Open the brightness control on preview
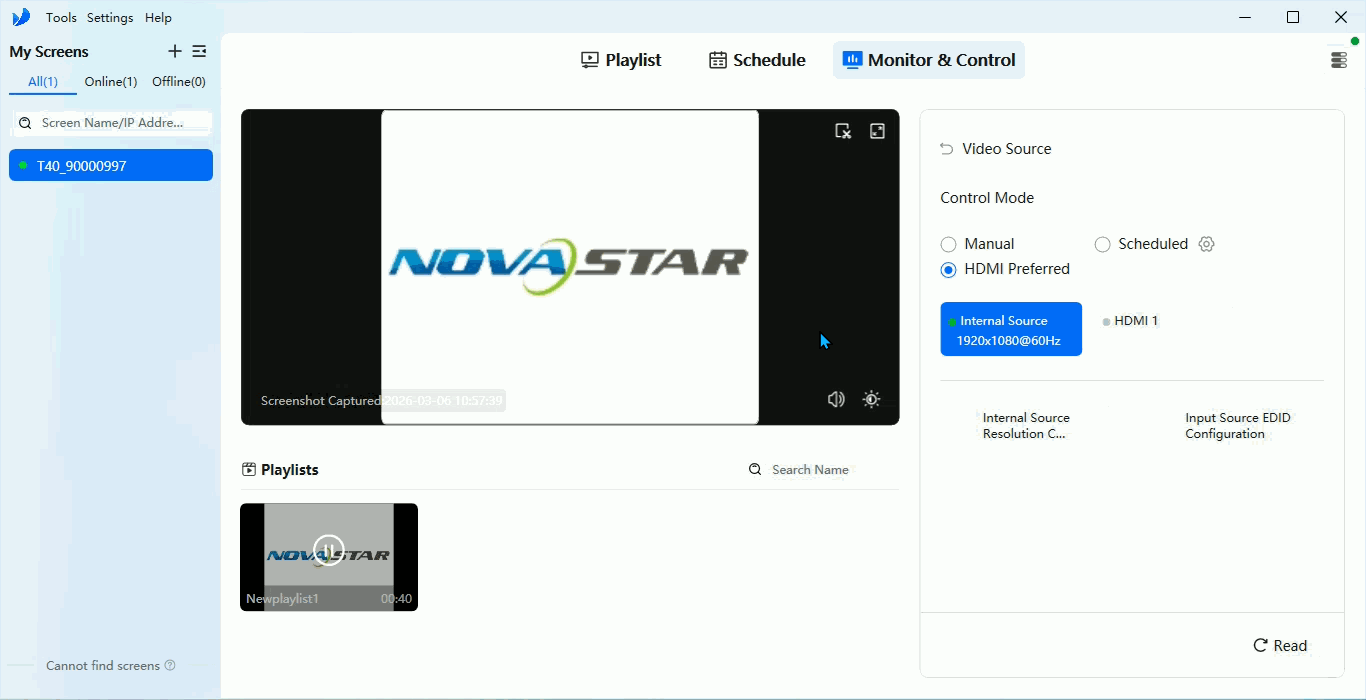This screenshot has width=1366, height=700. (x=871, y=399)
